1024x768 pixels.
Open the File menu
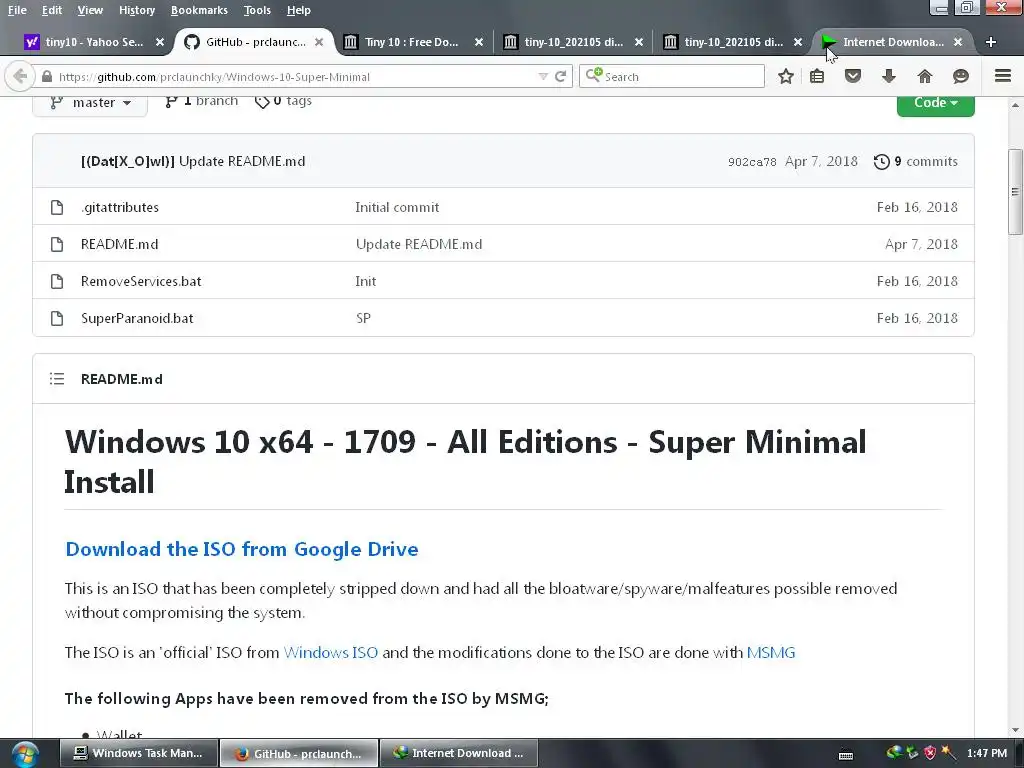[x=17, y=10]
